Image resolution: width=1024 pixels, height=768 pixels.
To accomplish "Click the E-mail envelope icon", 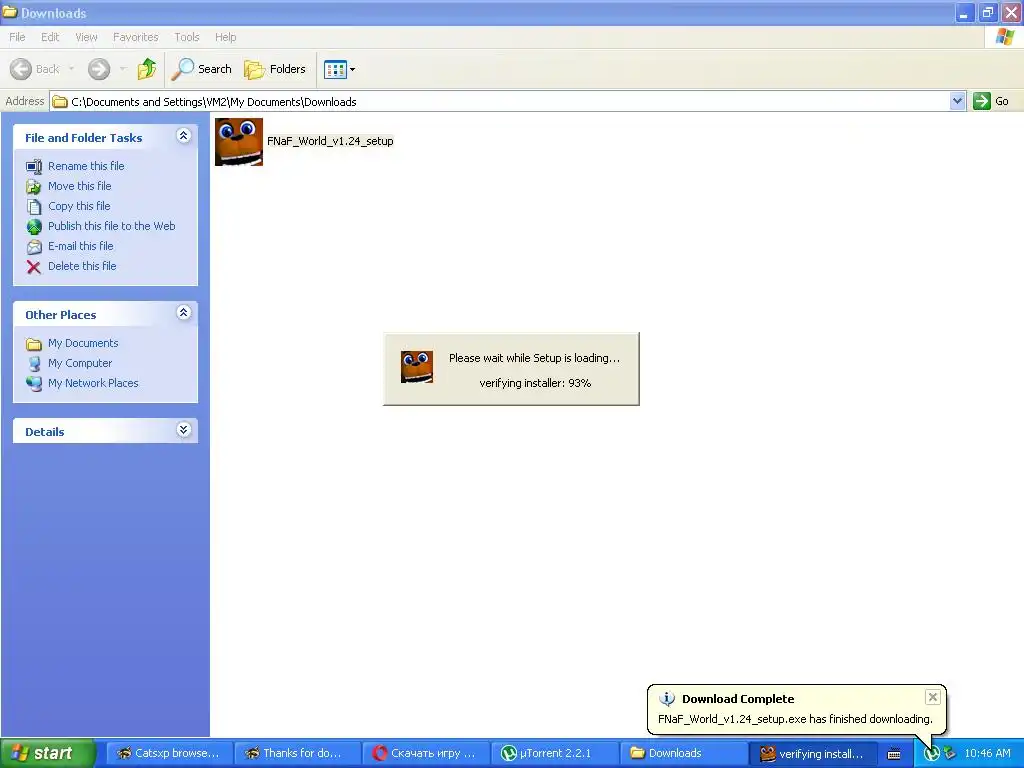I will point(34,247).
